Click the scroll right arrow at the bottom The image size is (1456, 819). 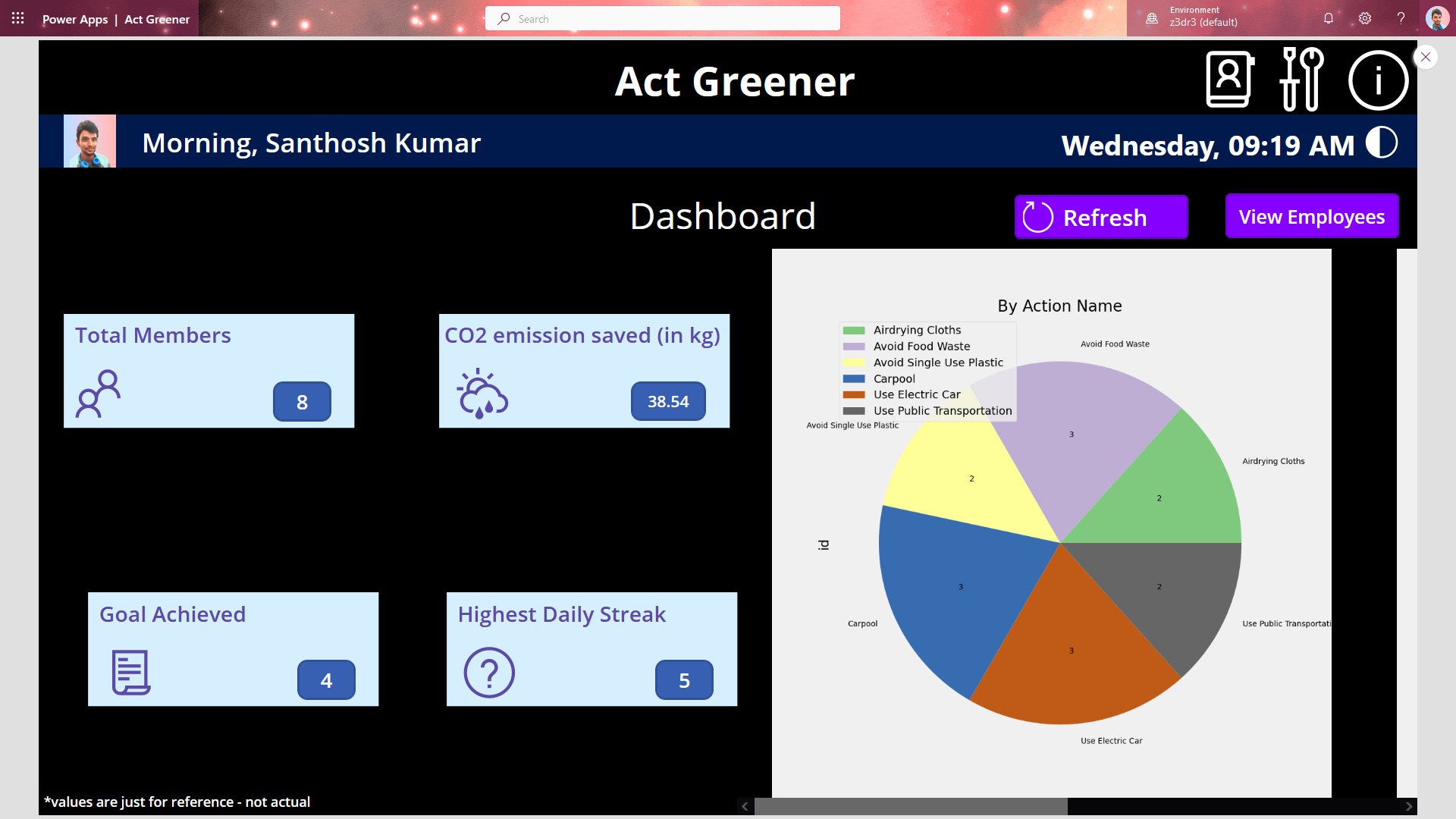[x=1409, y=806]
